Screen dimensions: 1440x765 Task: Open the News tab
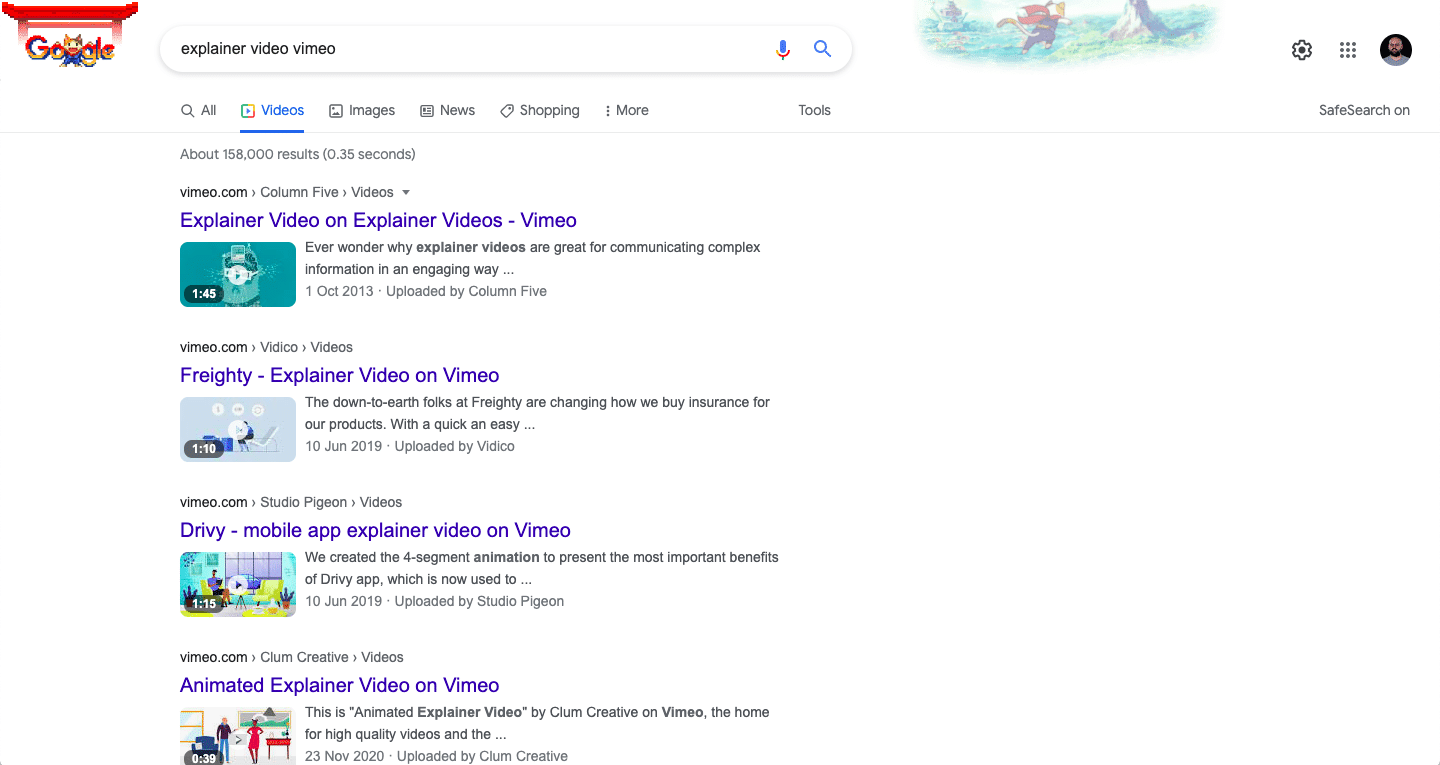tap(447, 111)
